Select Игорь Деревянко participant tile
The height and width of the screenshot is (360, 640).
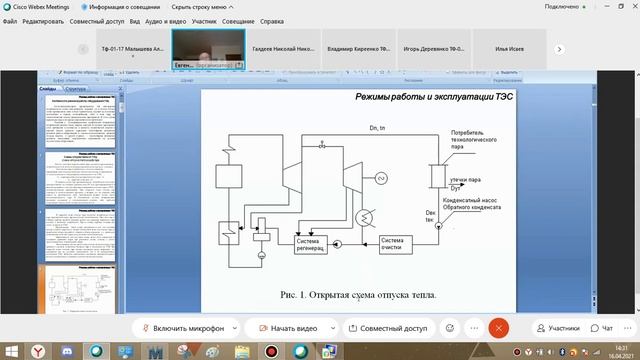(434, 49)
